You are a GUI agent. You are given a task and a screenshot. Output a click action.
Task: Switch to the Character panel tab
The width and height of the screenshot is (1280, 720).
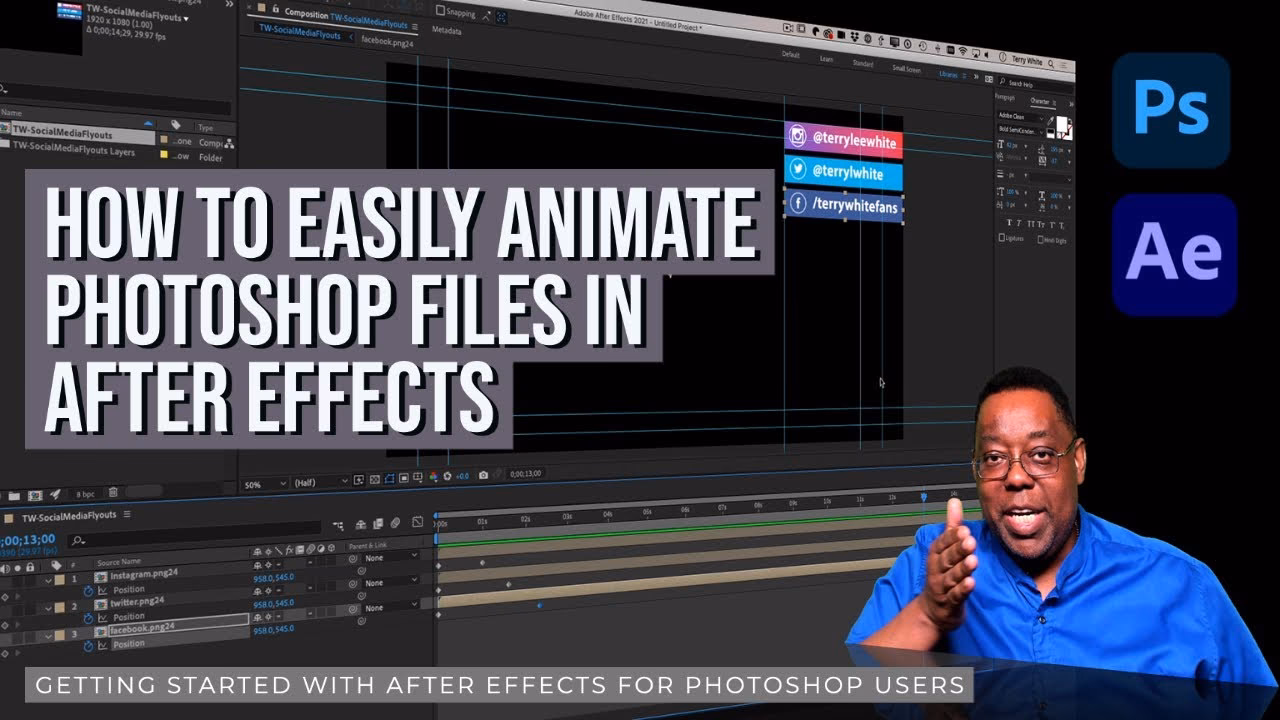coord(1042,103)
